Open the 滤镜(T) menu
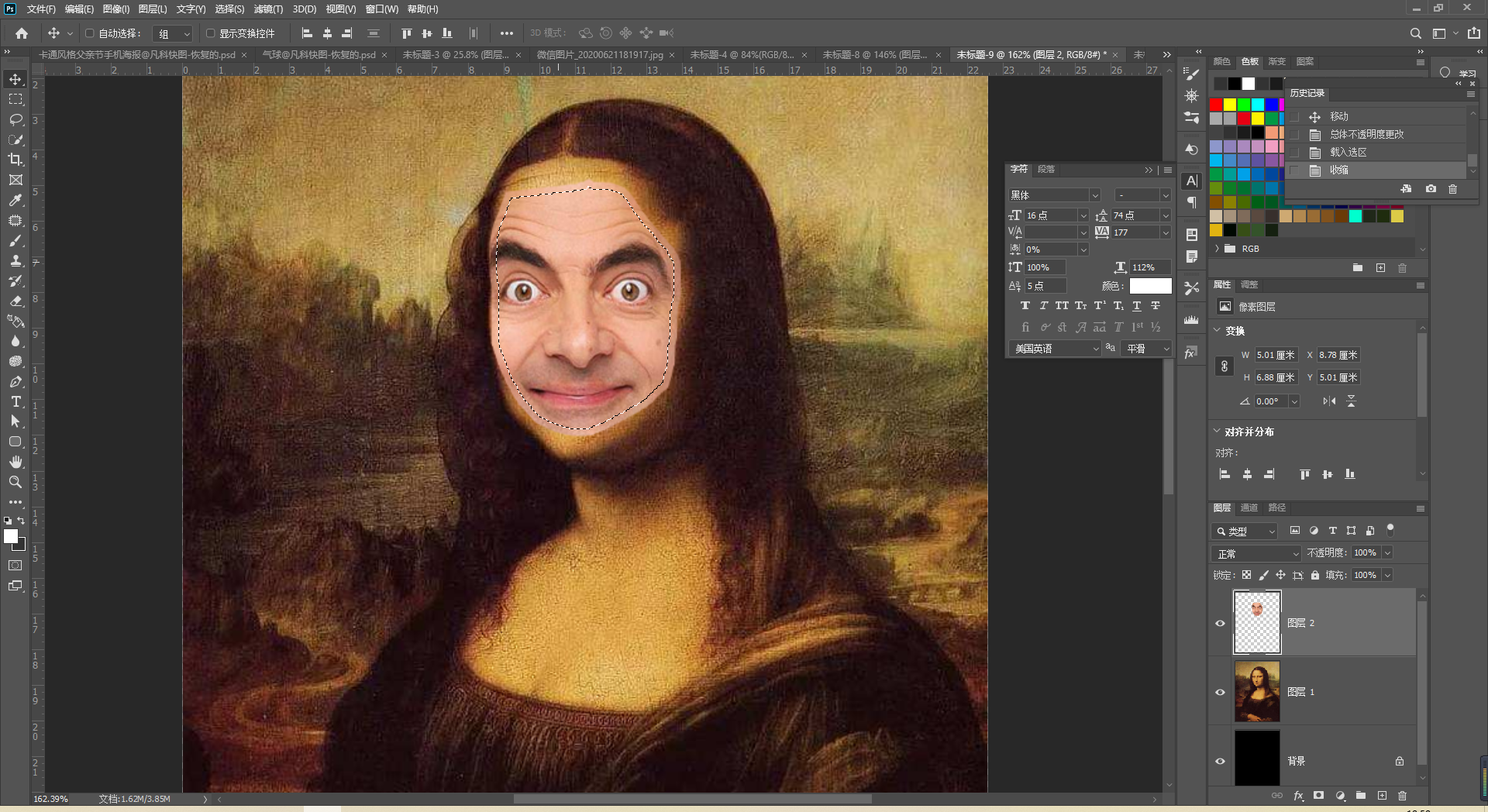The height and width of the screenshot is (812, 1488). point(268,9)
